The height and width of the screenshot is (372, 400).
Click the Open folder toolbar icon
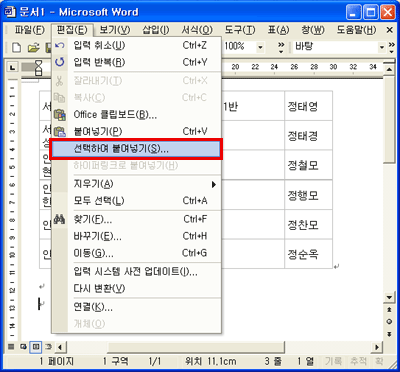33,48
